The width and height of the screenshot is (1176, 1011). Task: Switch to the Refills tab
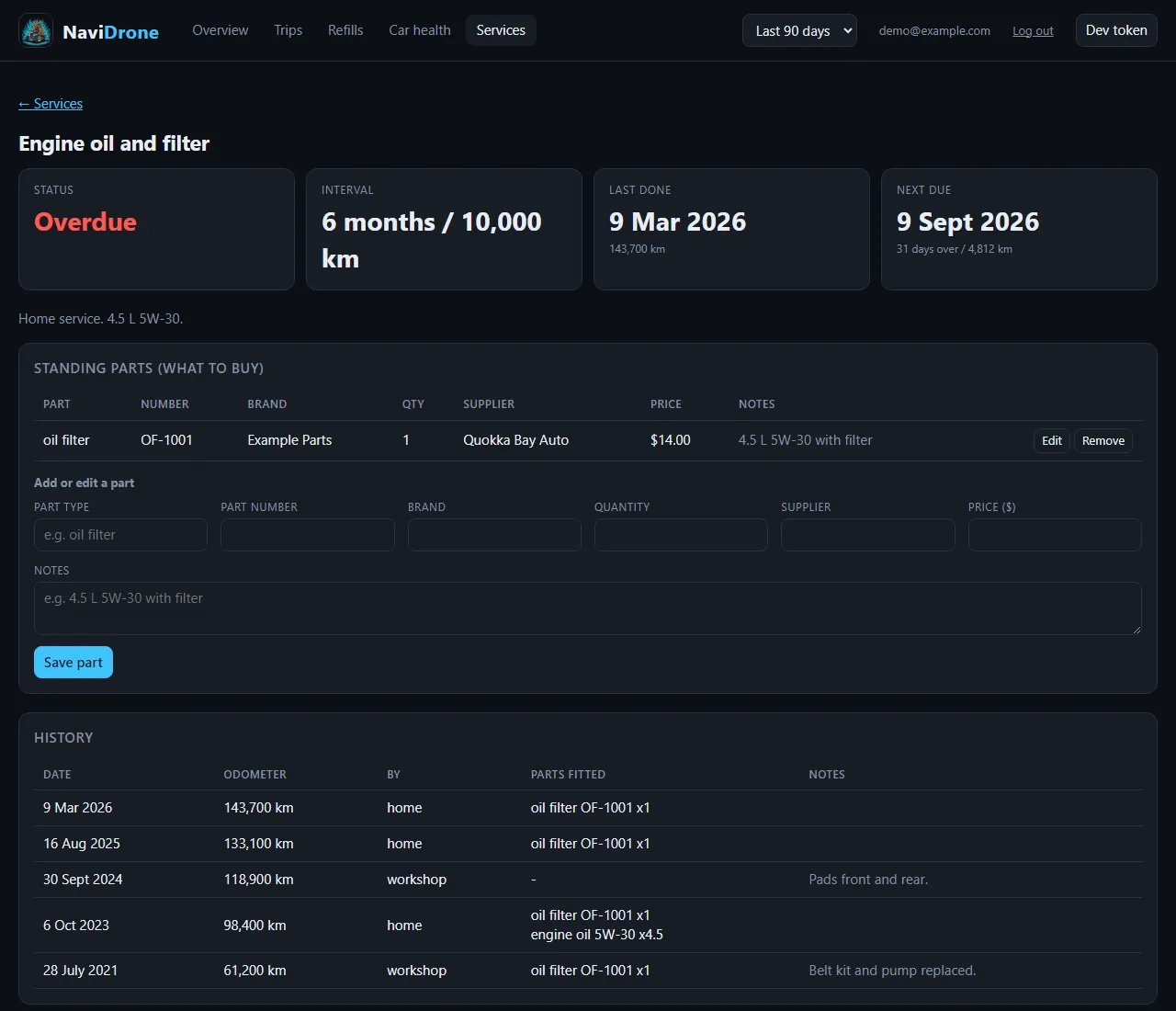pyautogui.click(x=345, y=30)
